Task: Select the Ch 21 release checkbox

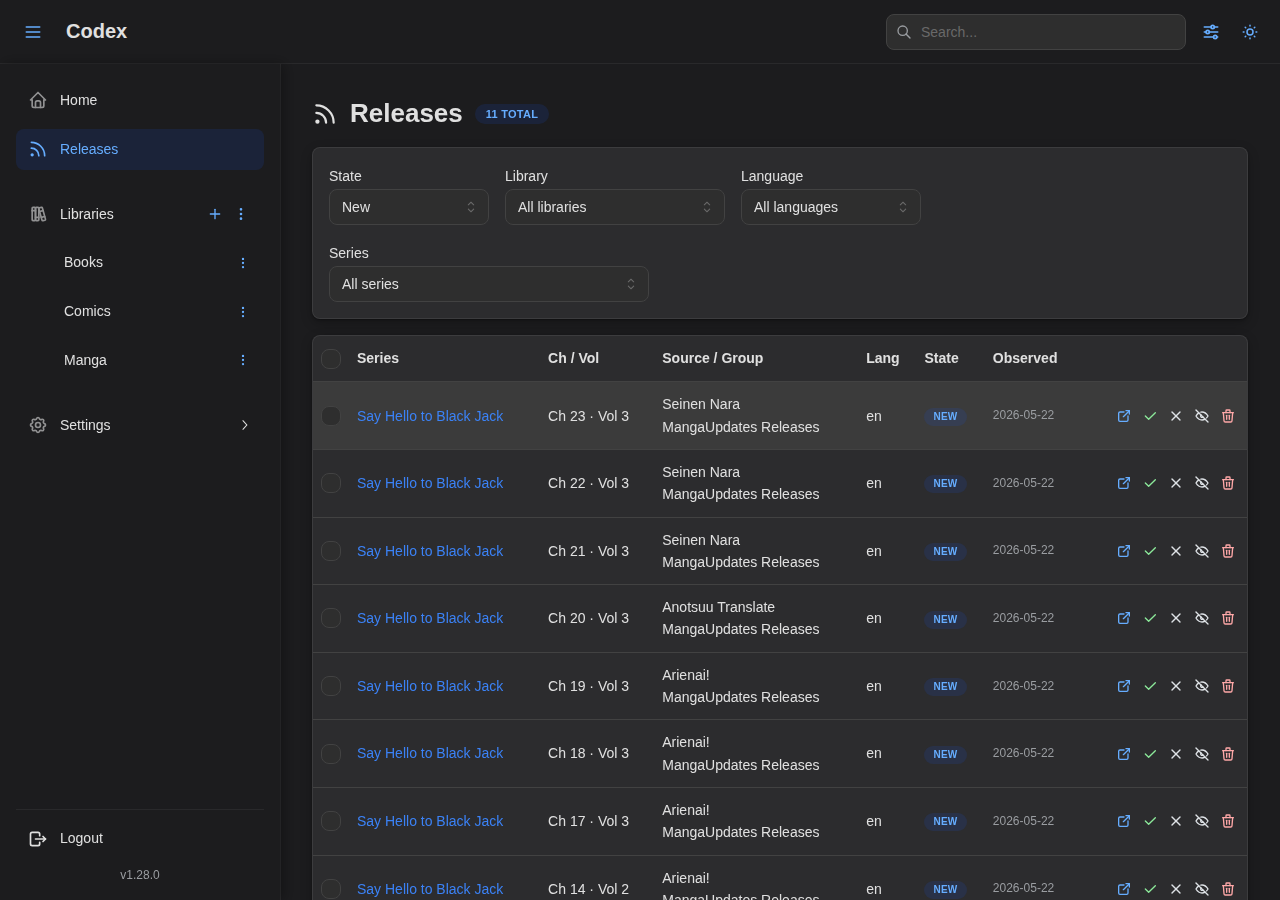Action: pos(331,551)
